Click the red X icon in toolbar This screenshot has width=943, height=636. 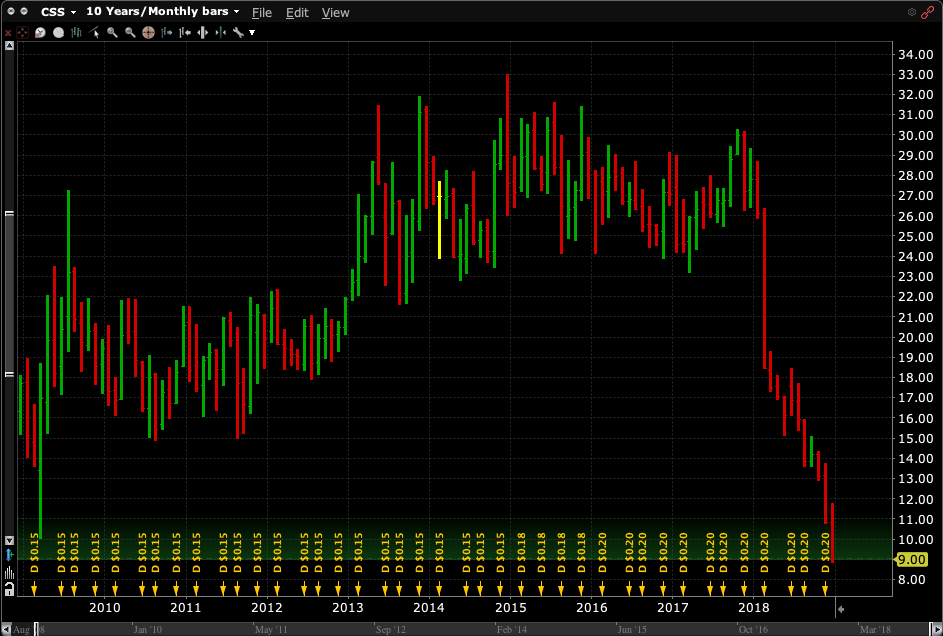(8, 32)
